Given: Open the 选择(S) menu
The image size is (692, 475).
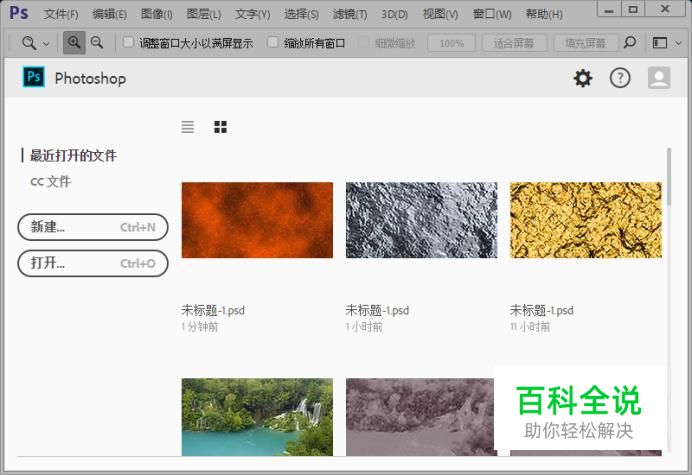Looking at the screenshot, I should (301, 14).
